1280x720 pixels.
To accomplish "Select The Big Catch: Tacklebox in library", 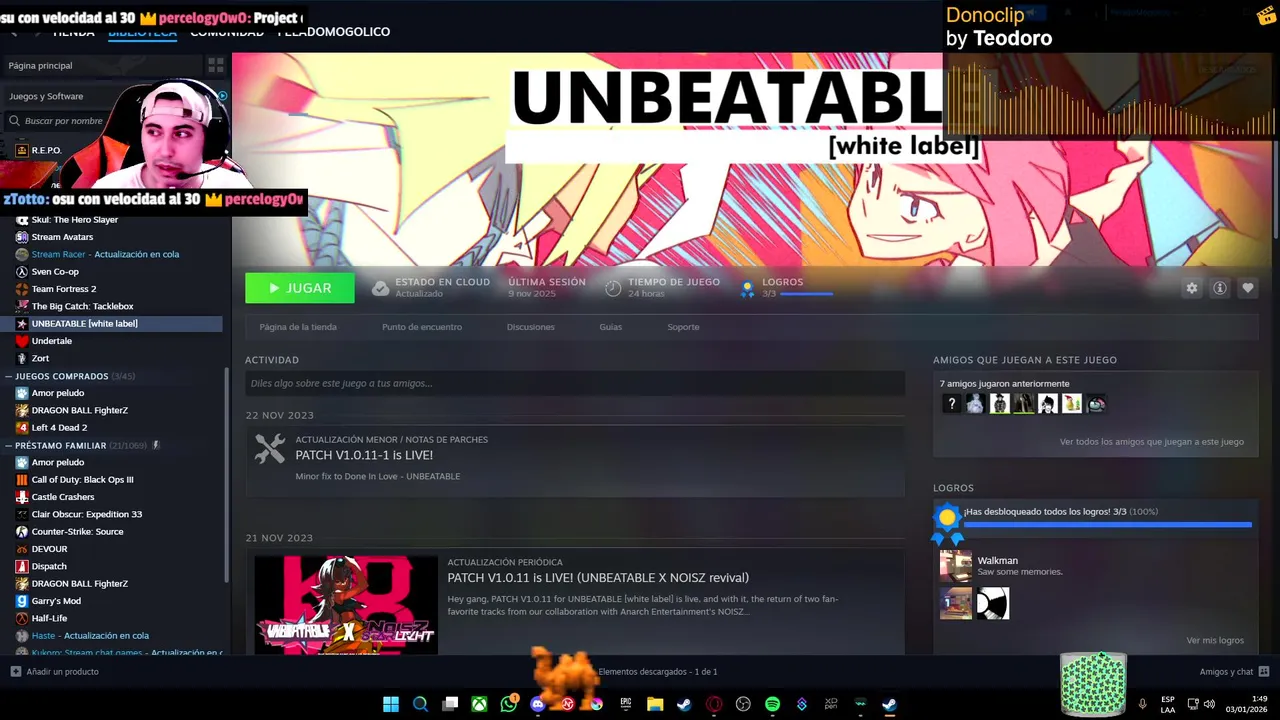I will point(82,306).
